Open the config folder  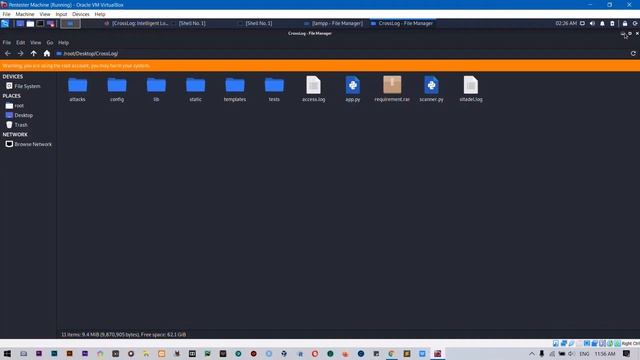(x=117, y=89)
